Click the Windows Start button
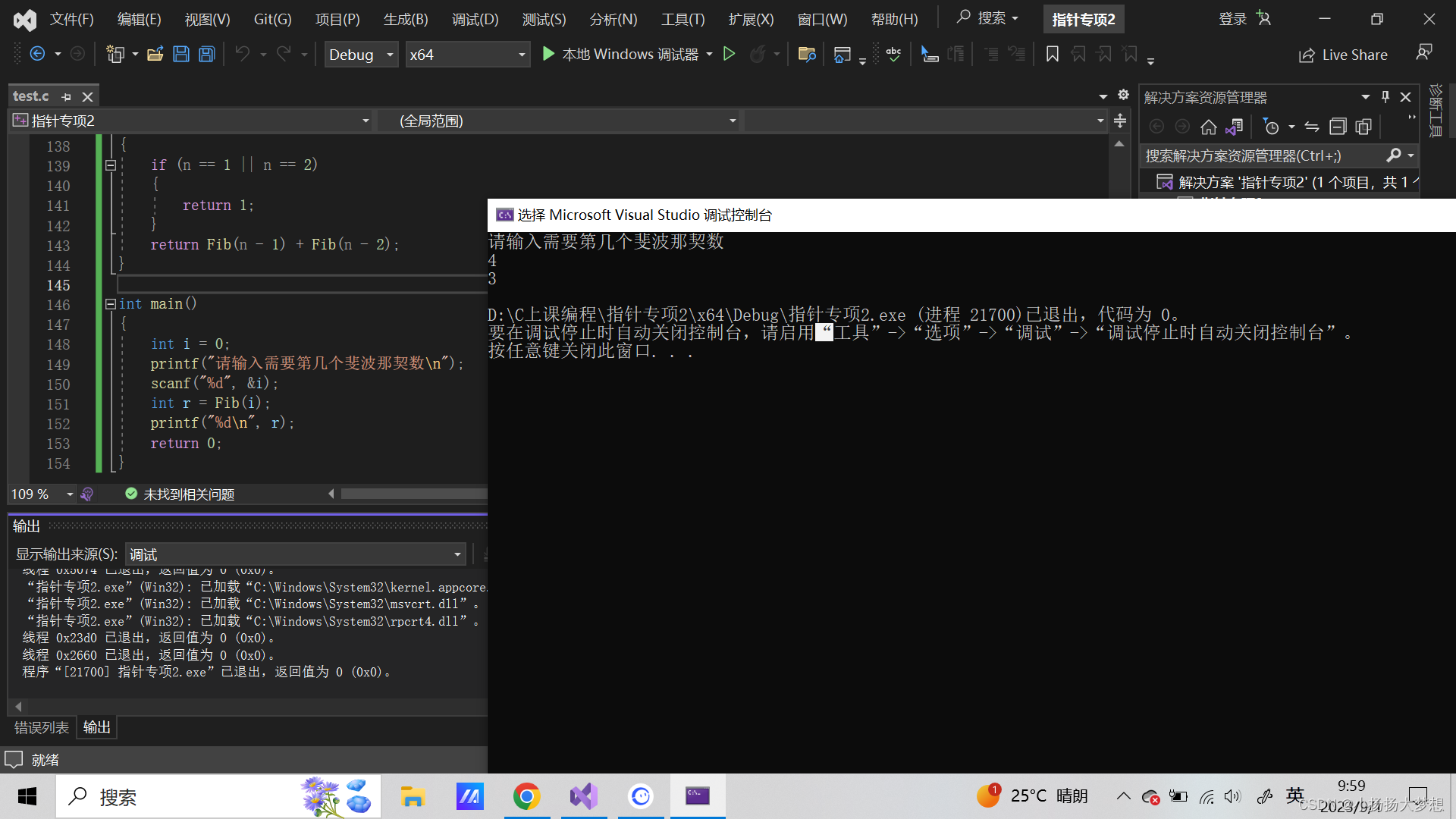This screenshot has width=1456, height=819. [x=27, y=796]
